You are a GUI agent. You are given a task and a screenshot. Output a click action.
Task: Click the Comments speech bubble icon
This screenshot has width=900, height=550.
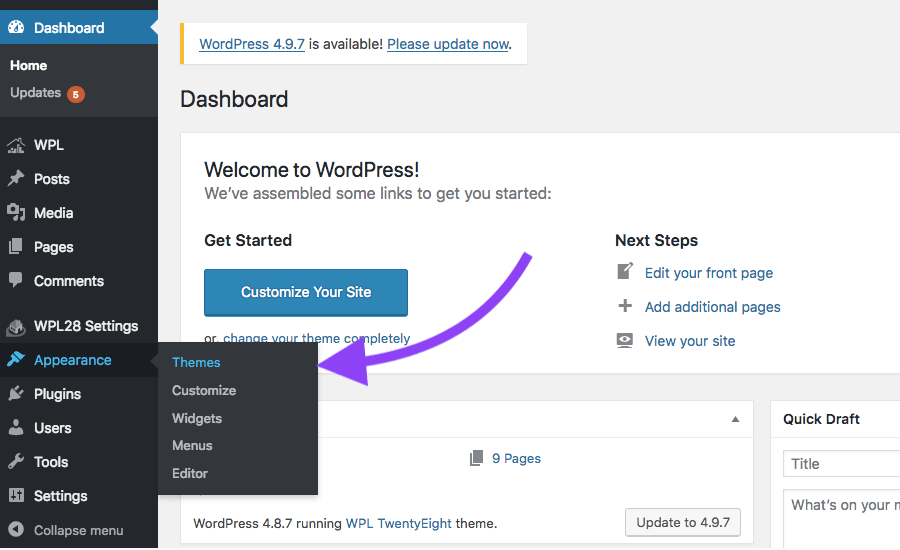16,280
